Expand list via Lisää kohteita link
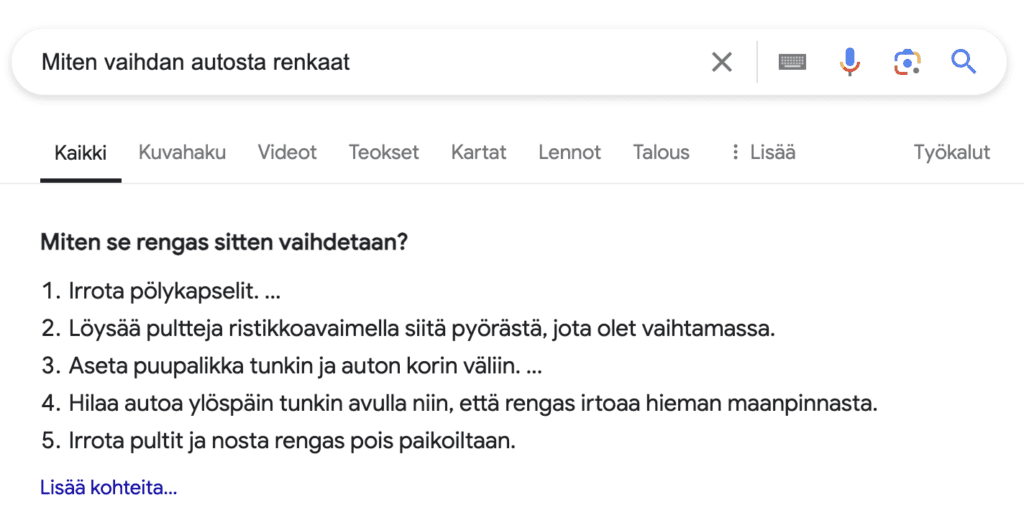The width and height of the screenshot is (1024, 518). point(108,488)
